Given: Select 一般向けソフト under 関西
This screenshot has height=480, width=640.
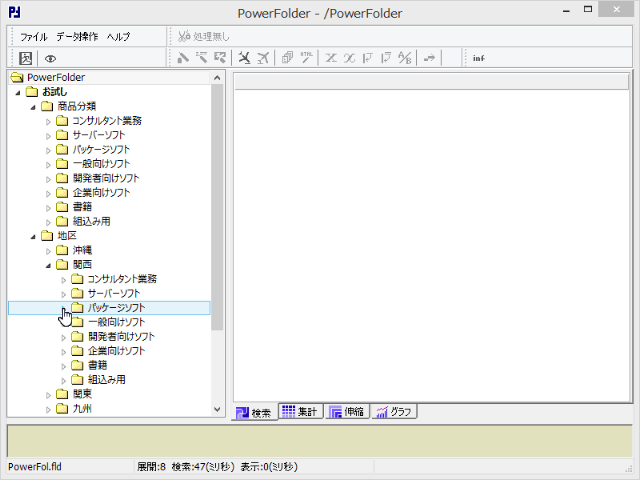Looking at the screenshot, I should click(116, 322).
